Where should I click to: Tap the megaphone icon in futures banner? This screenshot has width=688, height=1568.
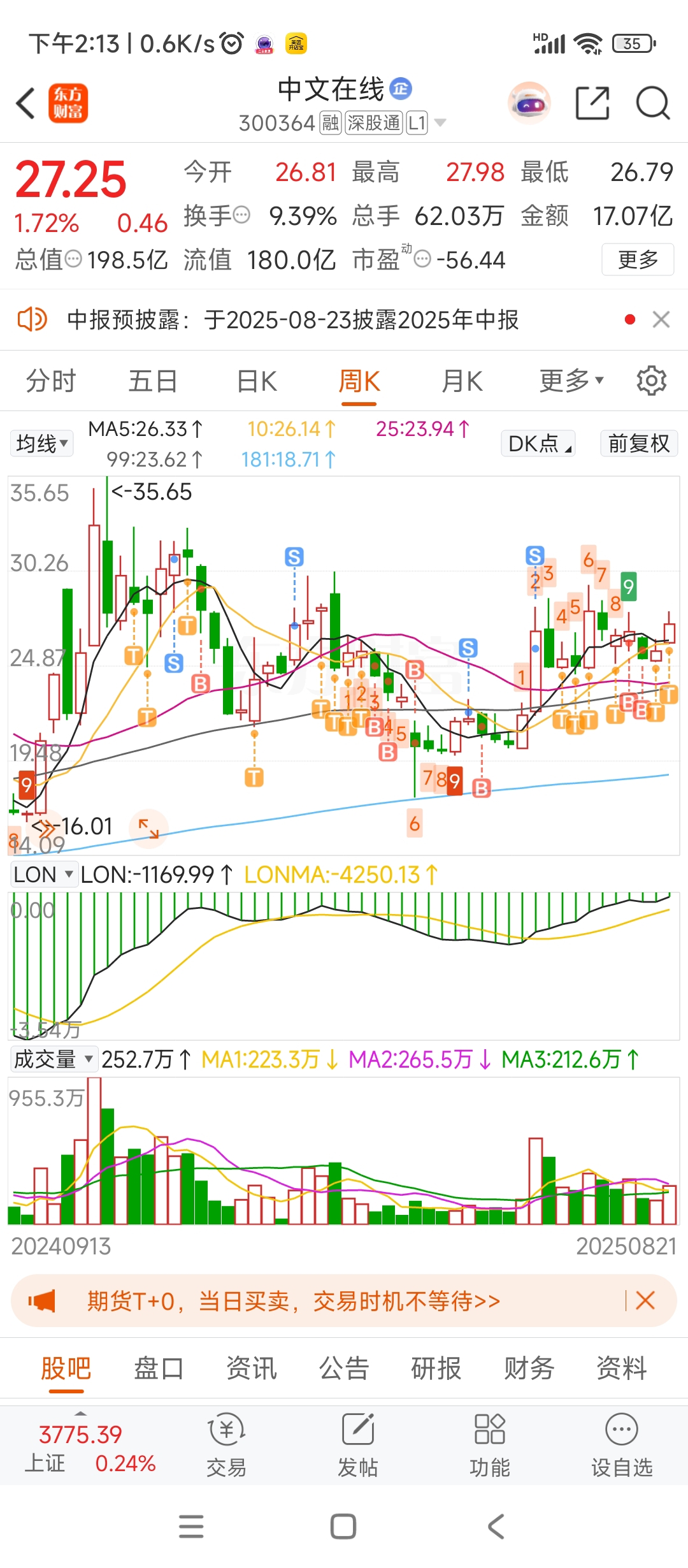(42, 1301)
